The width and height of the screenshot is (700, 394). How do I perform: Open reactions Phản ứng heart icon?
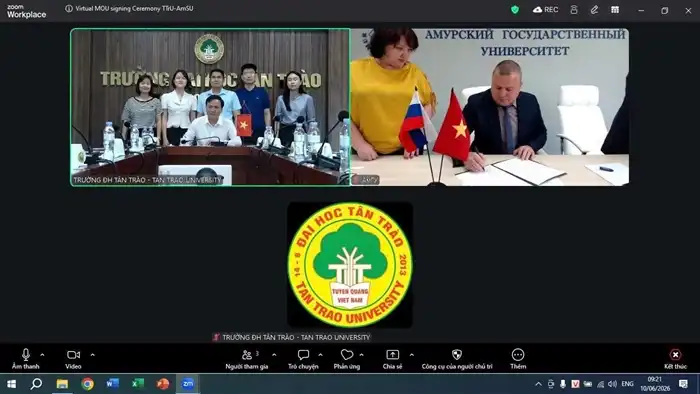pyautogui.click(x=346, y=359)
